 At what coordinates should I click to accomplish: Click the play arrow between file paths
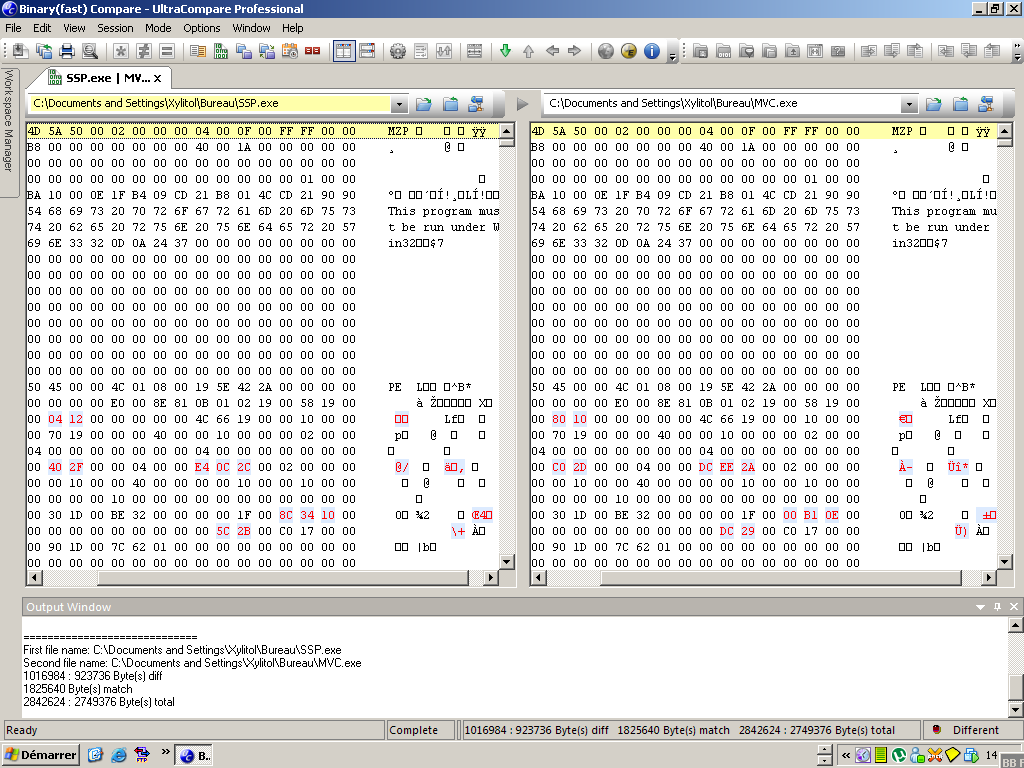point(522,104)
